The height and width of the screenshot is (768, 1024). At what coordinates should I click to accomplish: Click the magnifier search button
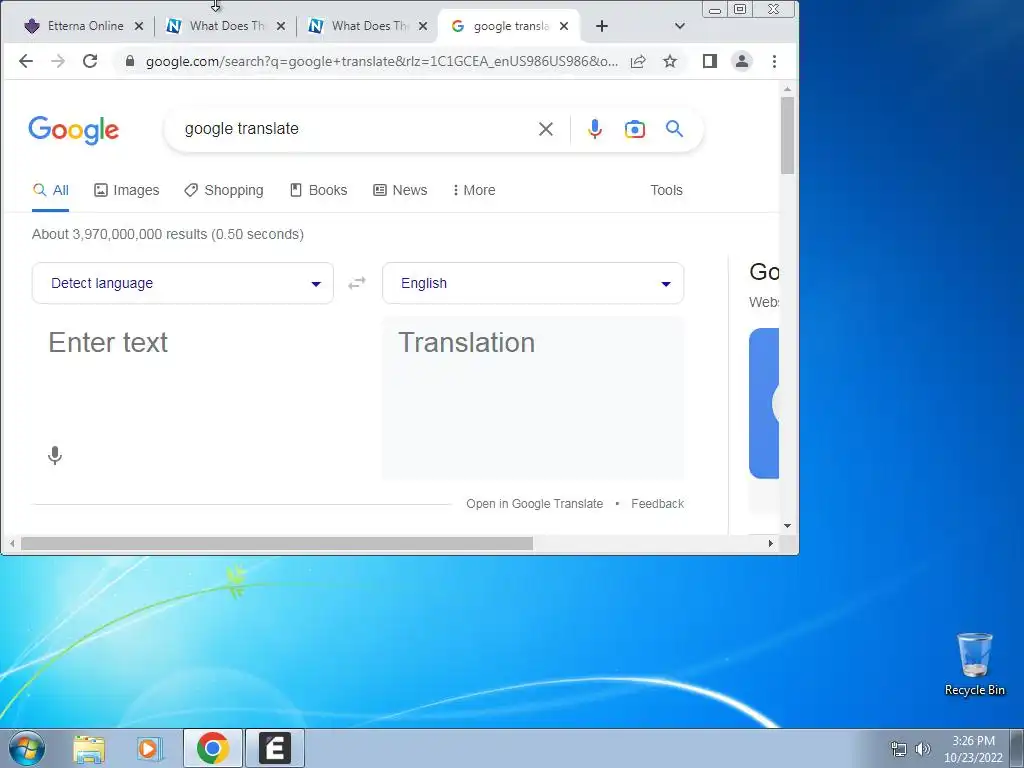pos(675,129)
